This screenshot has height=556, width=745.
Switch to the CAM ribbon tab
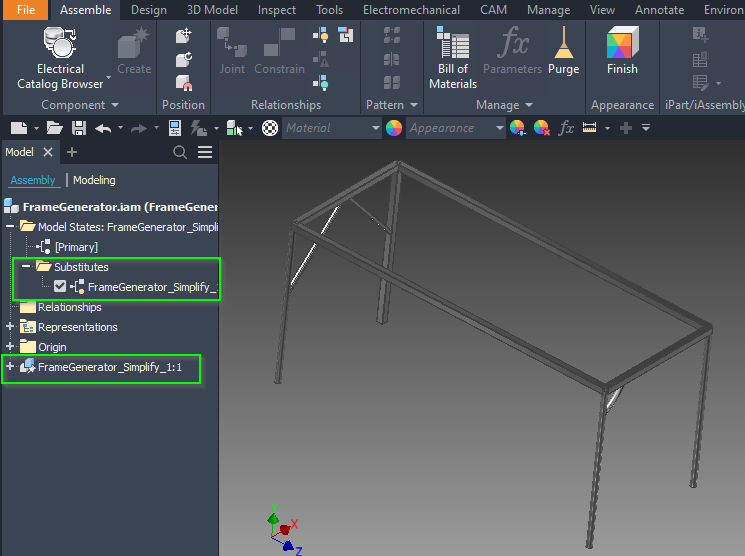pyautogui.click(x=493, y=10)
